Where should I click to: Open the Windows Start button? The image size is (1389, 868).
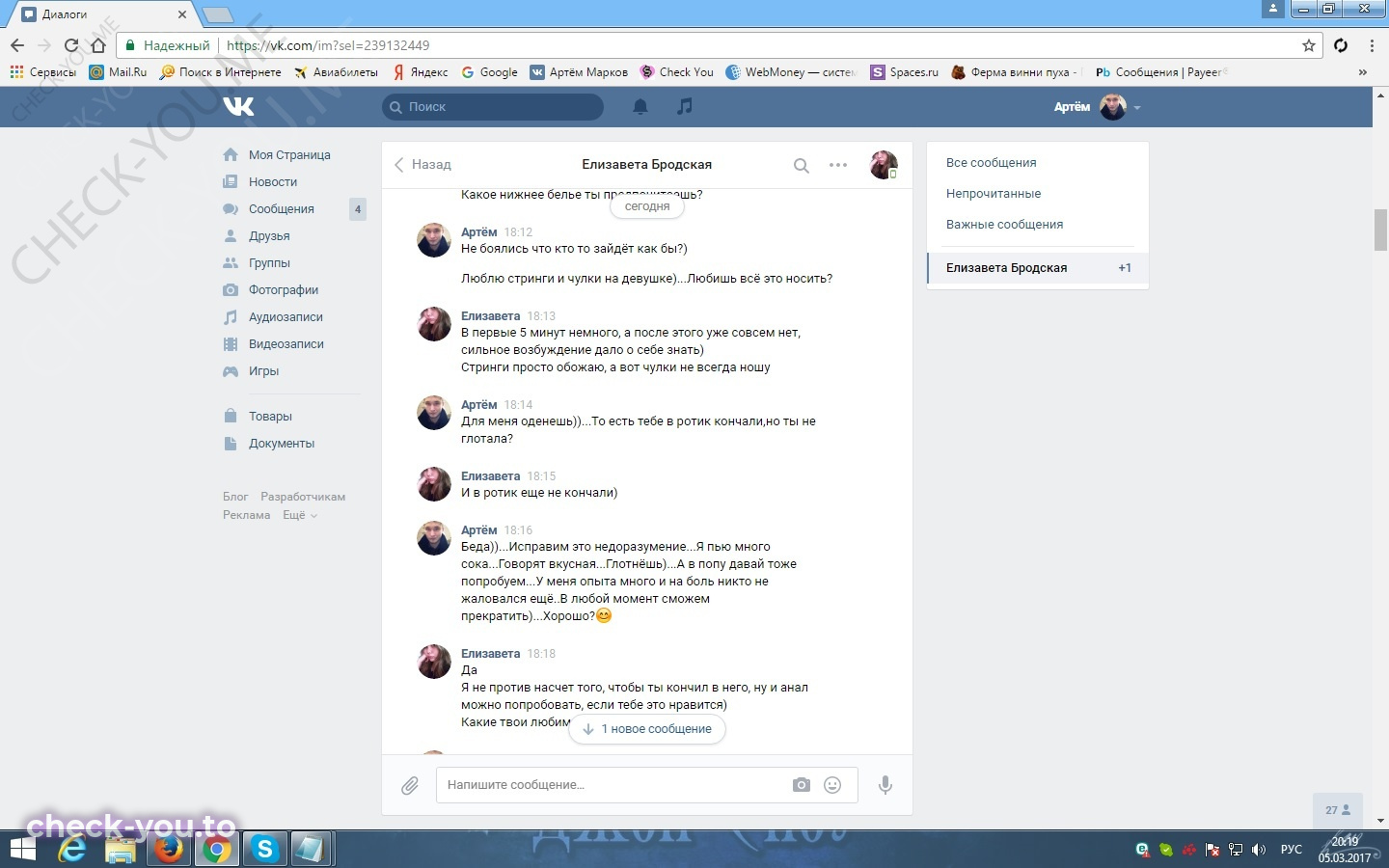(22, 850)
